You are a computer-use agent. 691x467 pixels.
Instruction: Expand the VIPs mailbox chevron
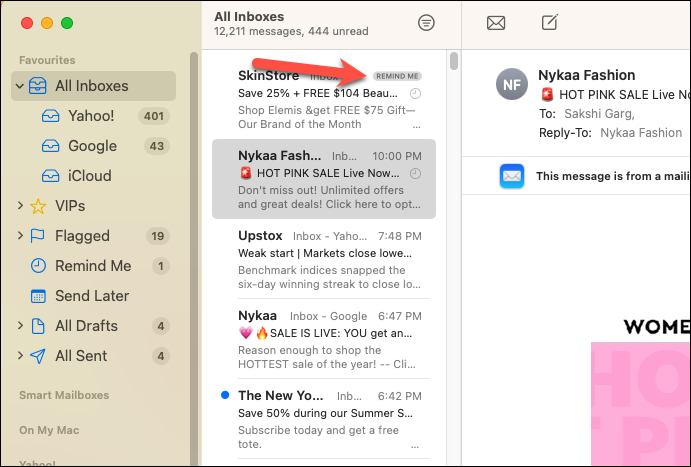point(20,205)
